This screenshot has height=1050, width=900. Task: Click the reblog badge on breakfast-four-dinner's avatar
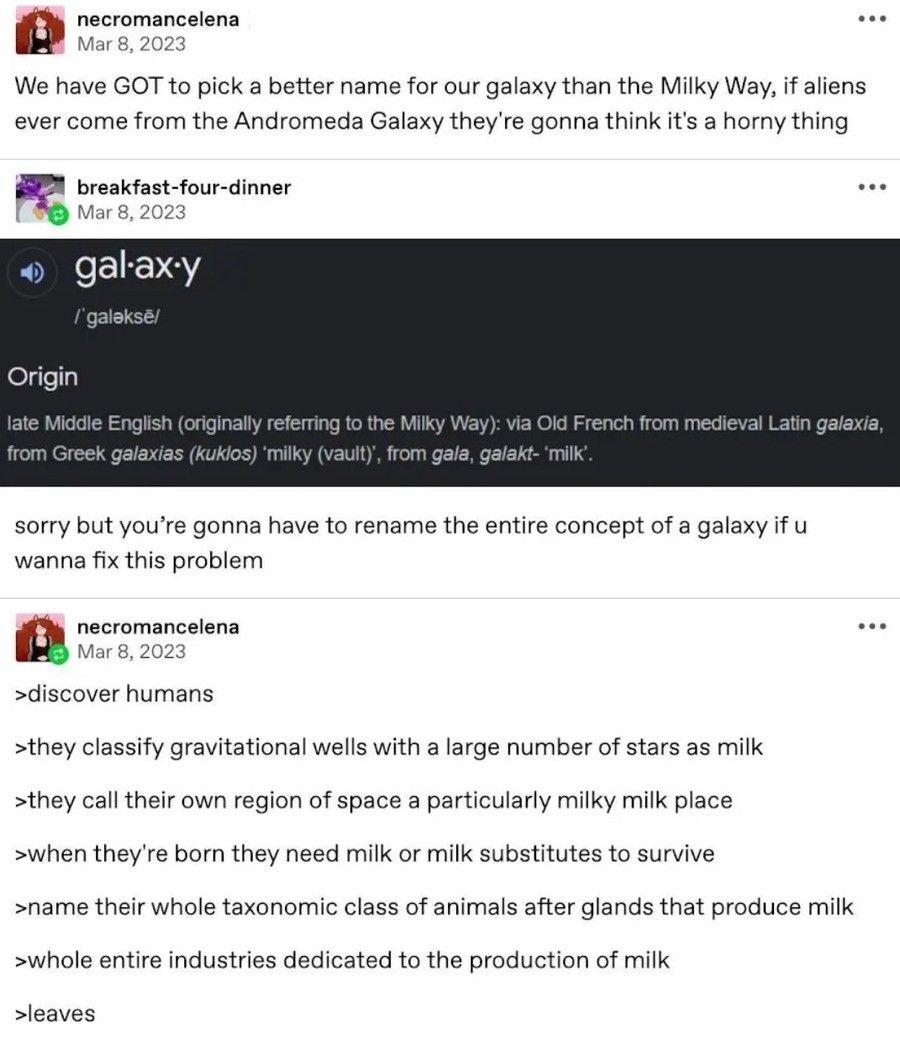59,215
